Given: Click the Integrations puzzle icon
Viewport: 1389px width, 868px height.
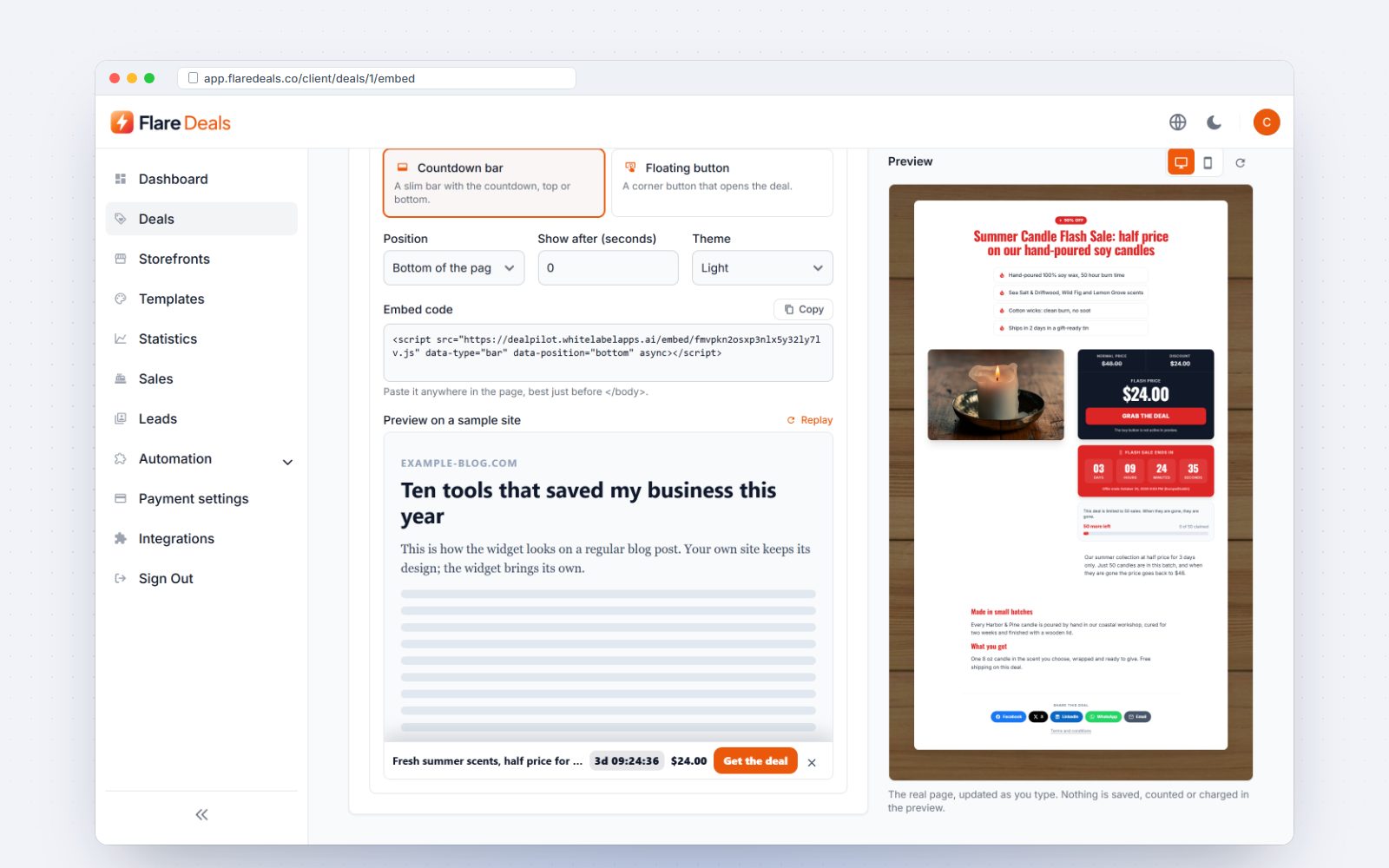Looking at the screenshot, I should tap(121, 538).
